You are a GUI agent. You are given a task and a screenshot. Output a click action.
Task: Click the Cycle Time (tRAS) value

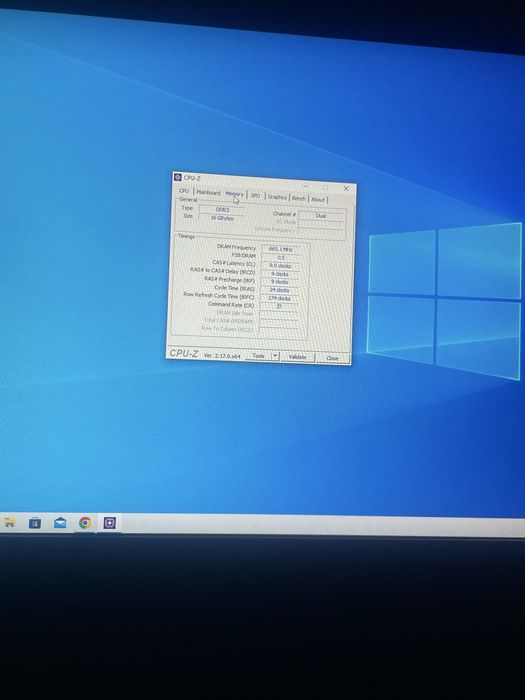pyautogui.click(x=279, y=290)
